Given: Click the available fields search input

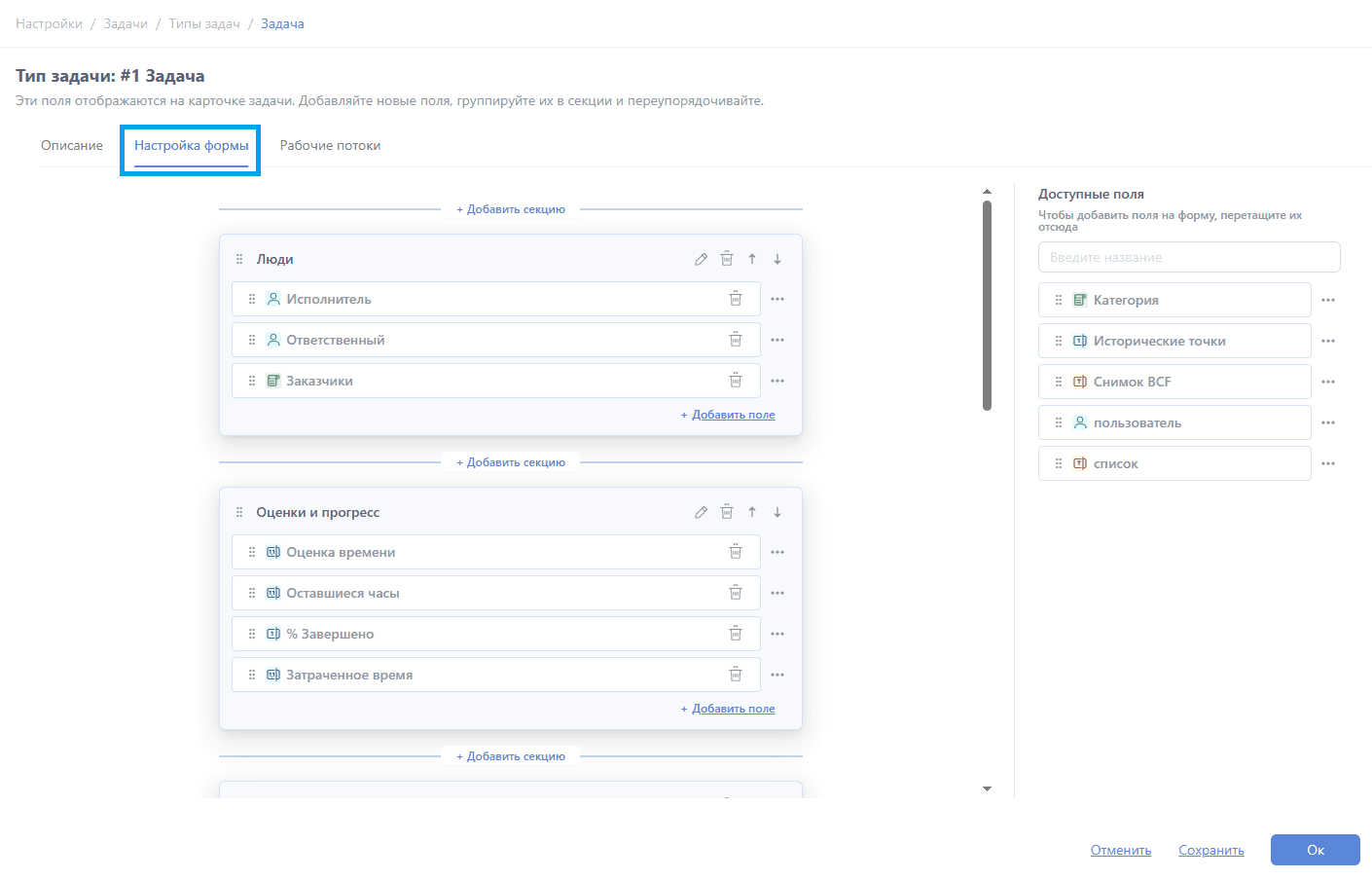Looking at the screenshot, I should [x=1189, y=257].
